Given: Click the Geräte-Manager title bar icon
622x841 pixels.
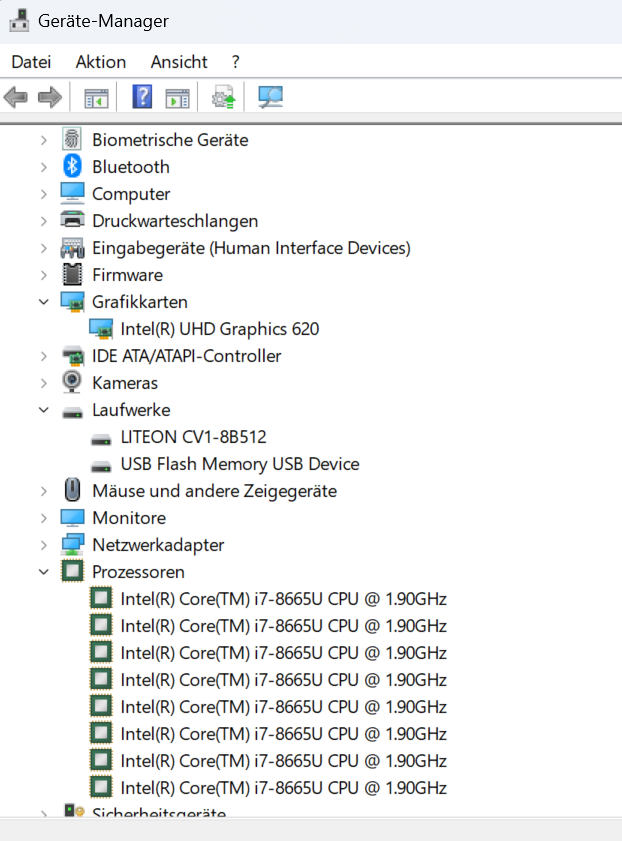Looking at the screenshot, I should pos(19,20).
